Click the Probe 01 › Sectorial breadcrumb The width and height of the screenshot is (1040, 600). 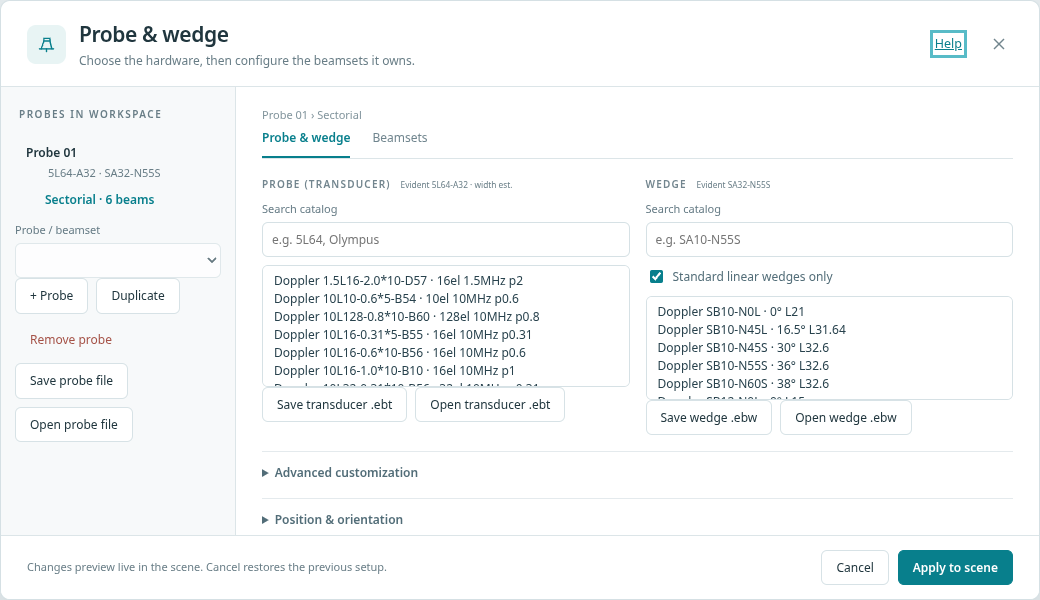click(x=312, y=115)
